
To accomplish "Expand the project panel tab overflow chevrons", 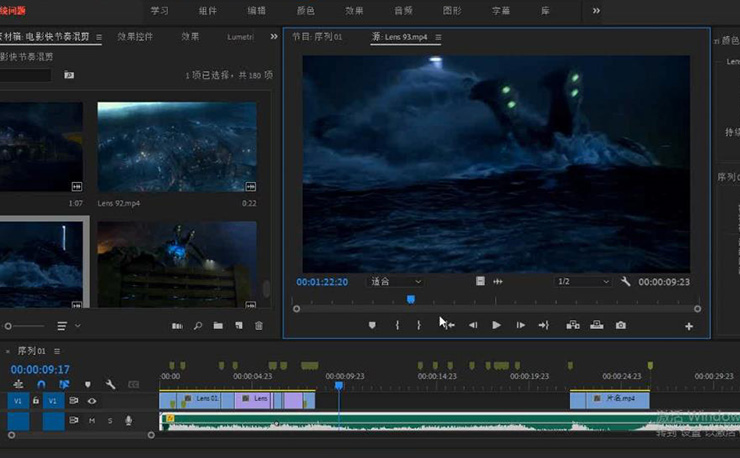I will (x=274, y=36).
